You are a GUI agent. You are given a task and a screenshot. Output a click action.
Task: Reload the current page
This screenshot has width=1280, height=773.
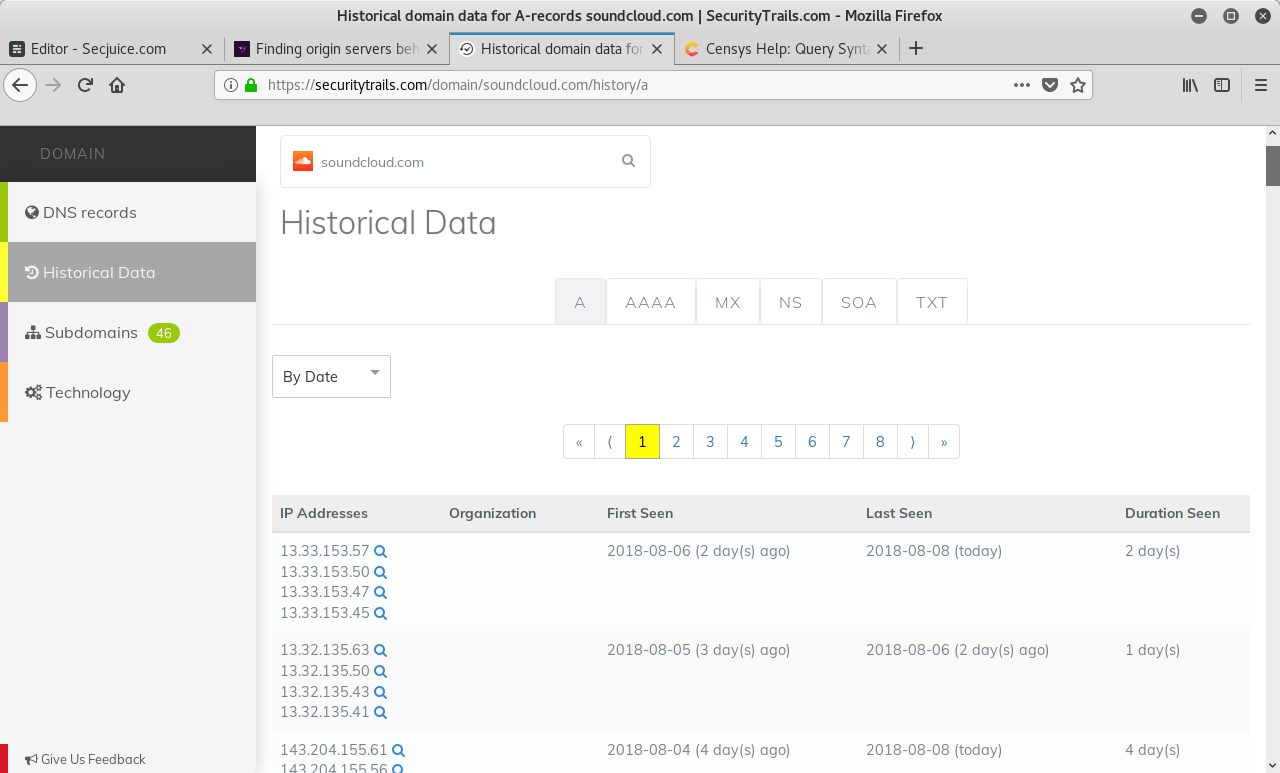[85, 85]
